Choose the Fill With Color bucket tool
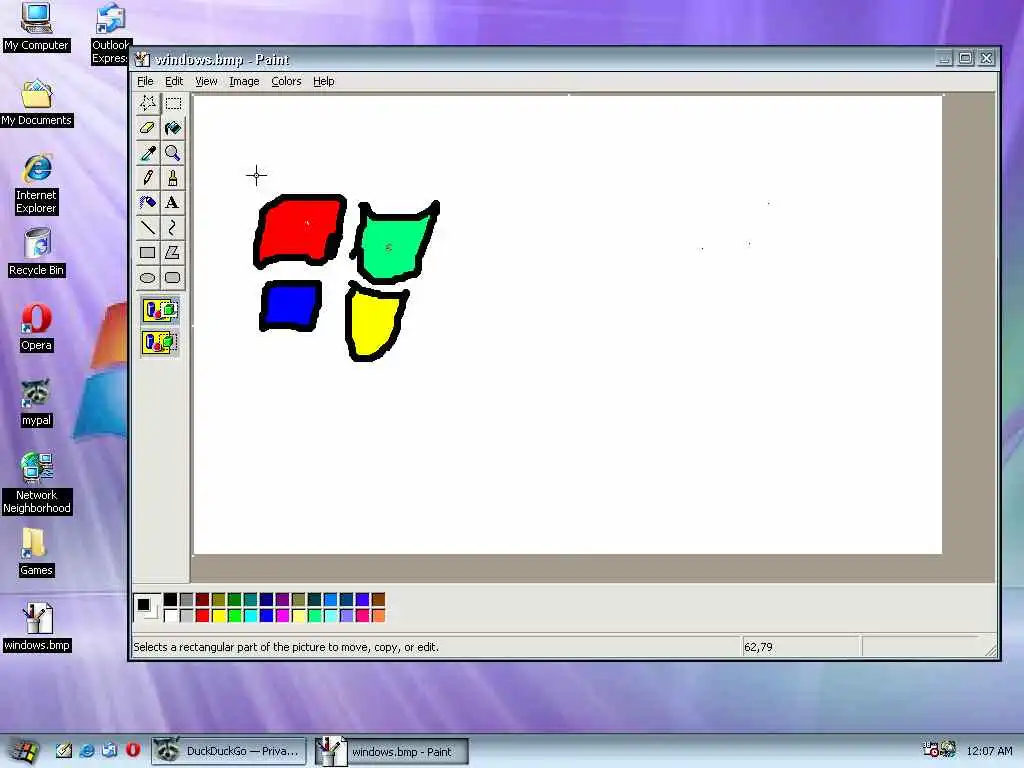This screenshot has height=768, width=1024. (x=173, y=128)
